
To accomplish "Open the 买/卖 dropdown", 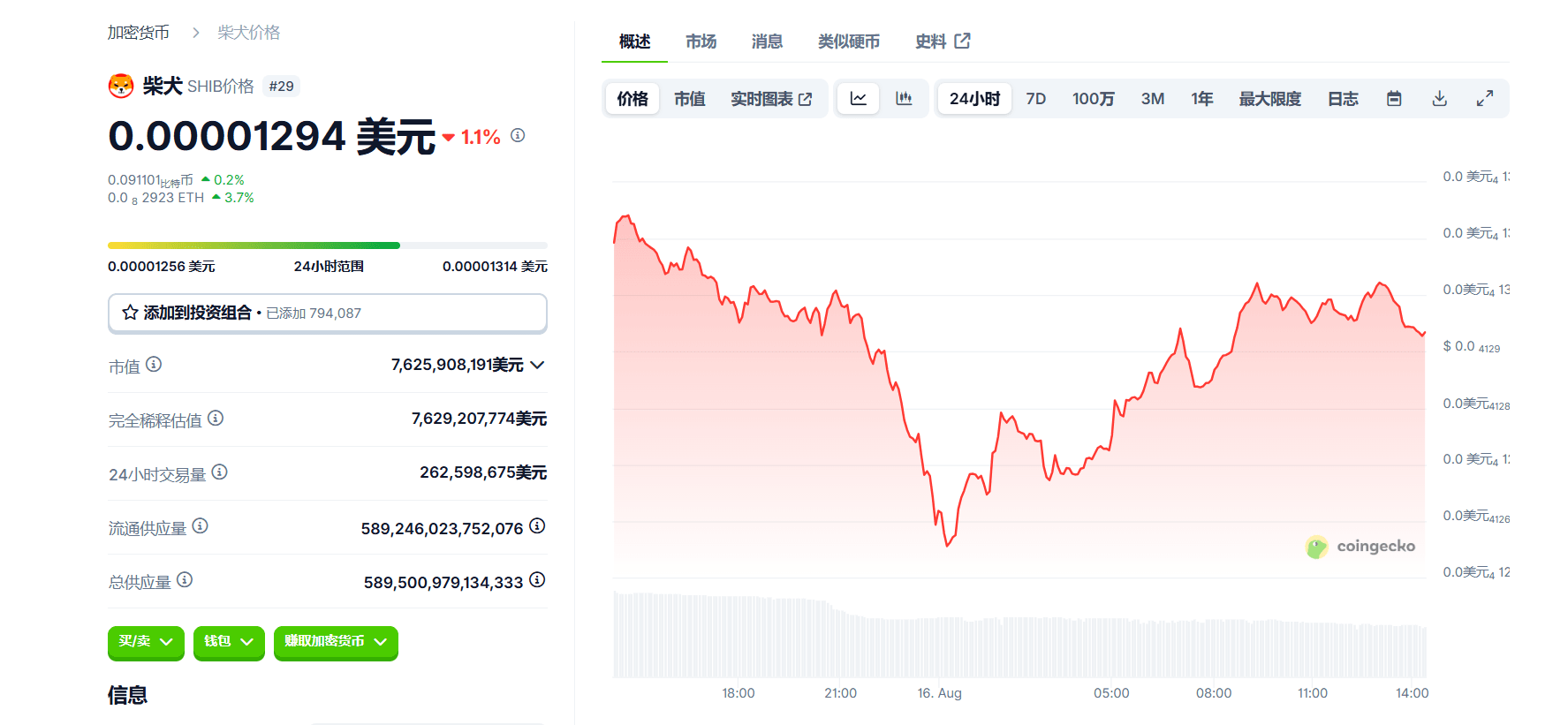I will pos(146,642).
